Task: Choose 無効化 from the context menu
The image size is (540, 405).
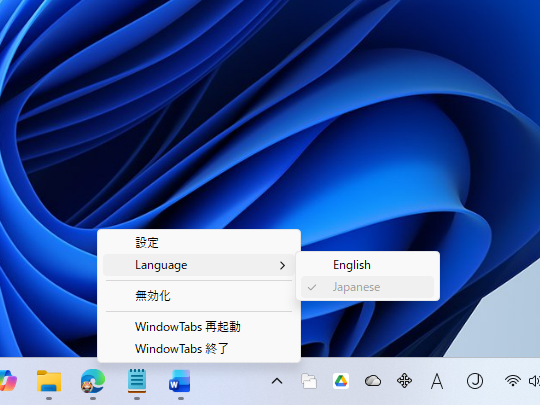Action: coord(199,296)
